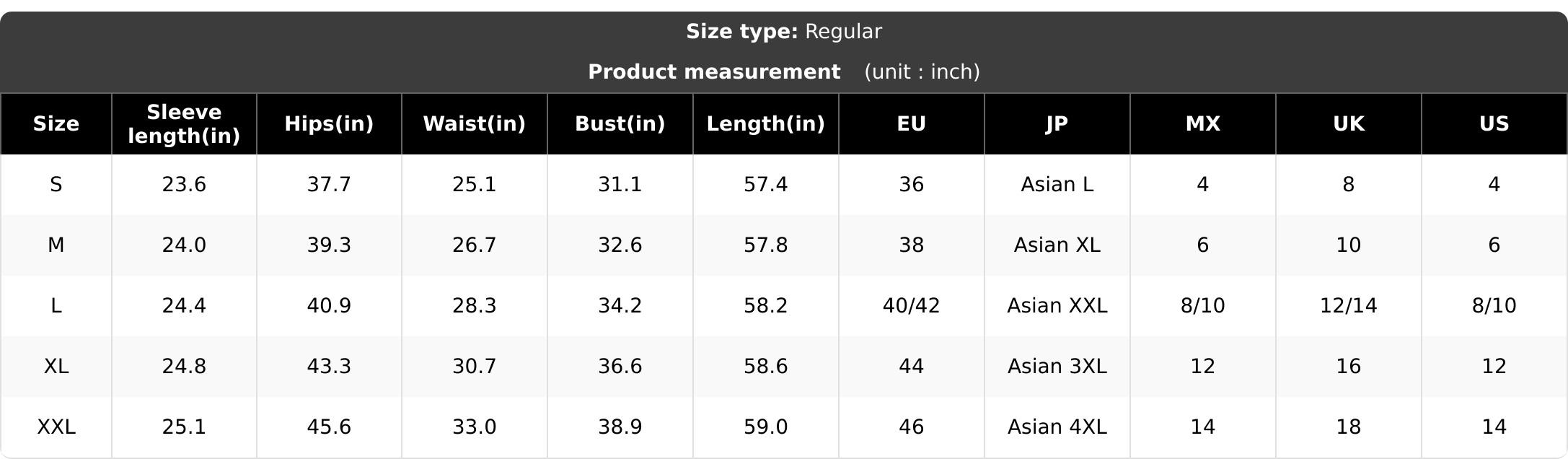Select the 40/42 EU size cell

tap(912, 306)
